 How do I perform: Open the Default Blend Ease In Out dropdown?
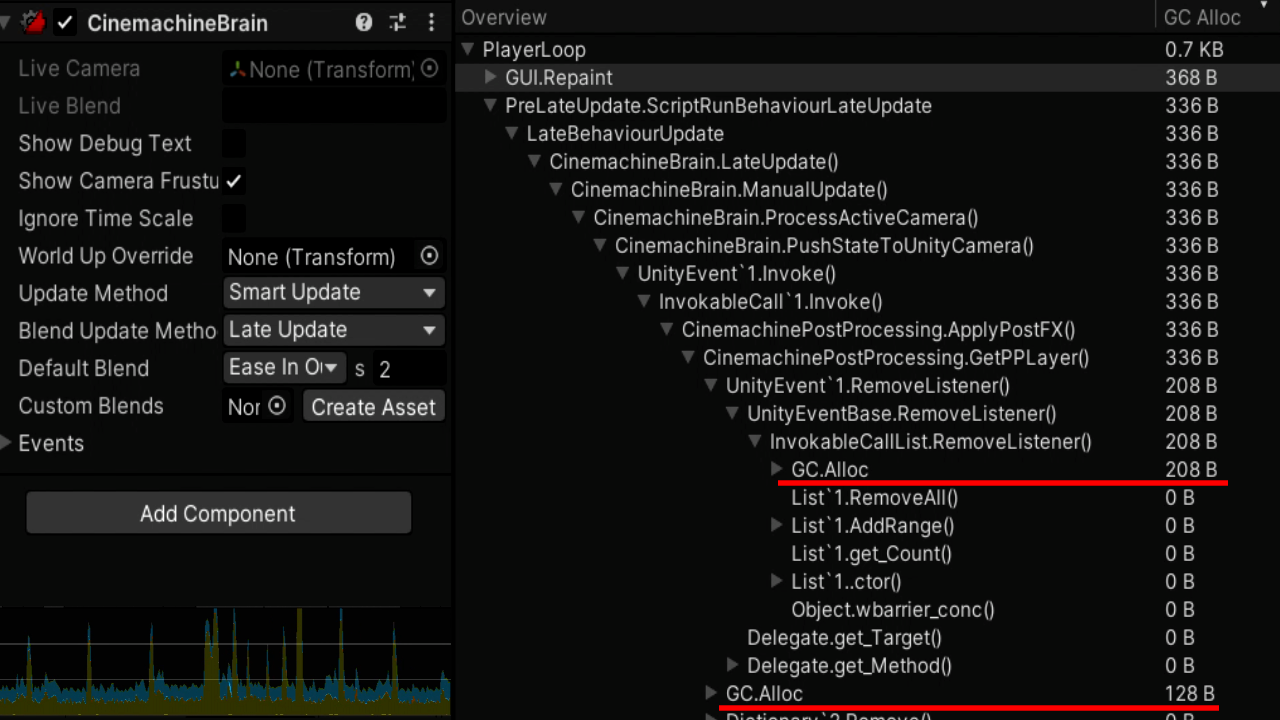[285, 368]
